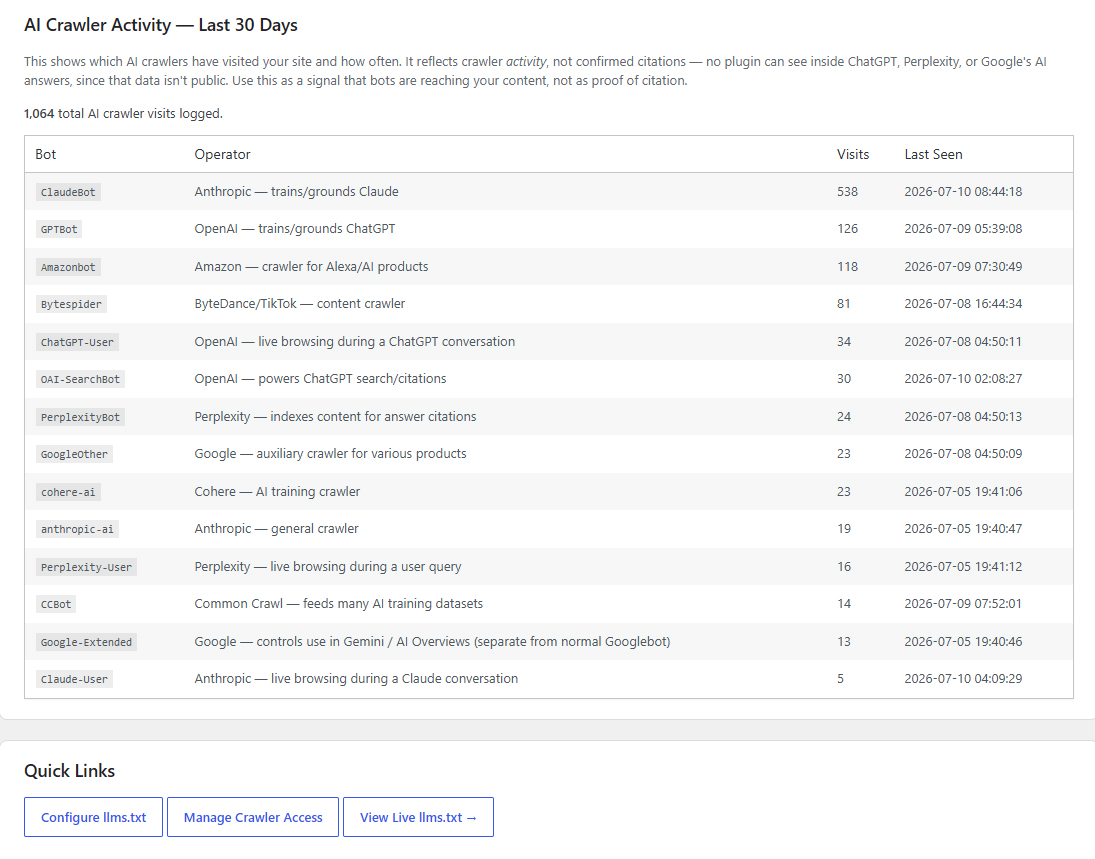Click the Amazonbot bot tag
This screenshot has height=859, width=1095.
coord(68,267)
